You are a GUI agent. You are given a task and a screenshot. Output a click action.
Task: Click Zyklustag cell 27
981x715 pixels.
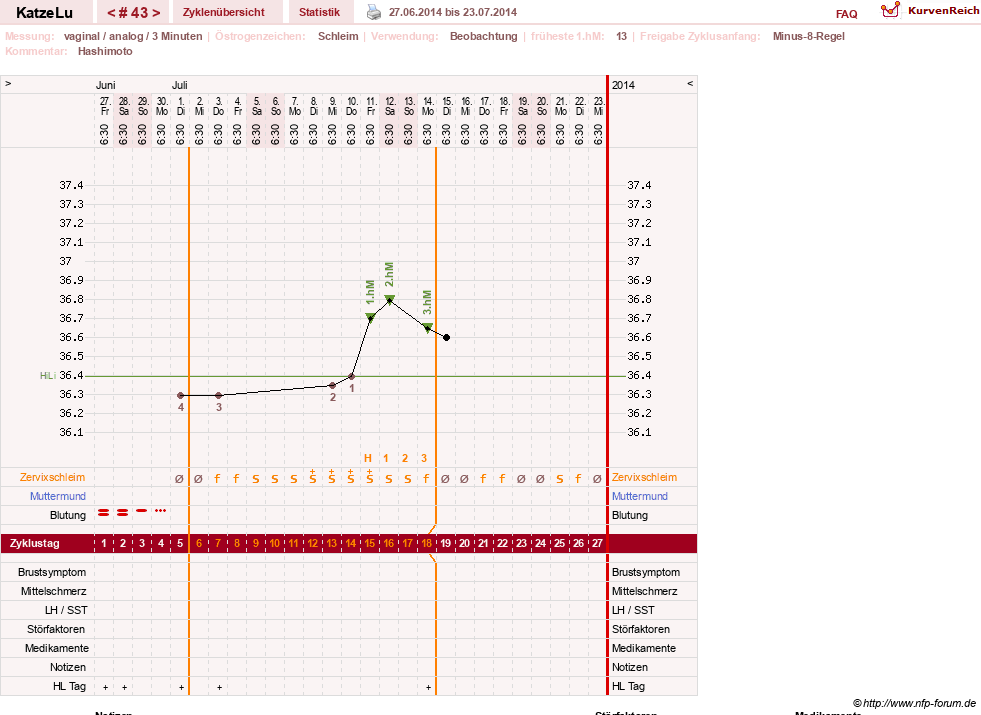pos(597,543)
